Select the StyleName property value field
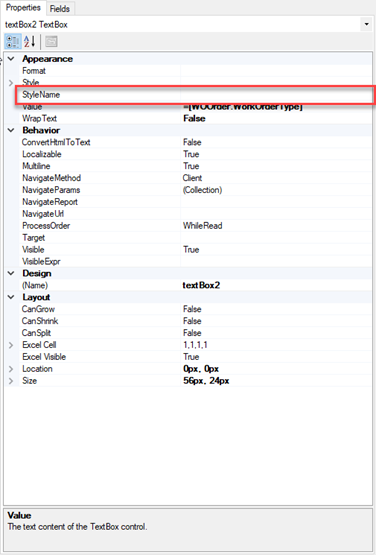Screen dimensions: 376x555 tap(276, 95)
